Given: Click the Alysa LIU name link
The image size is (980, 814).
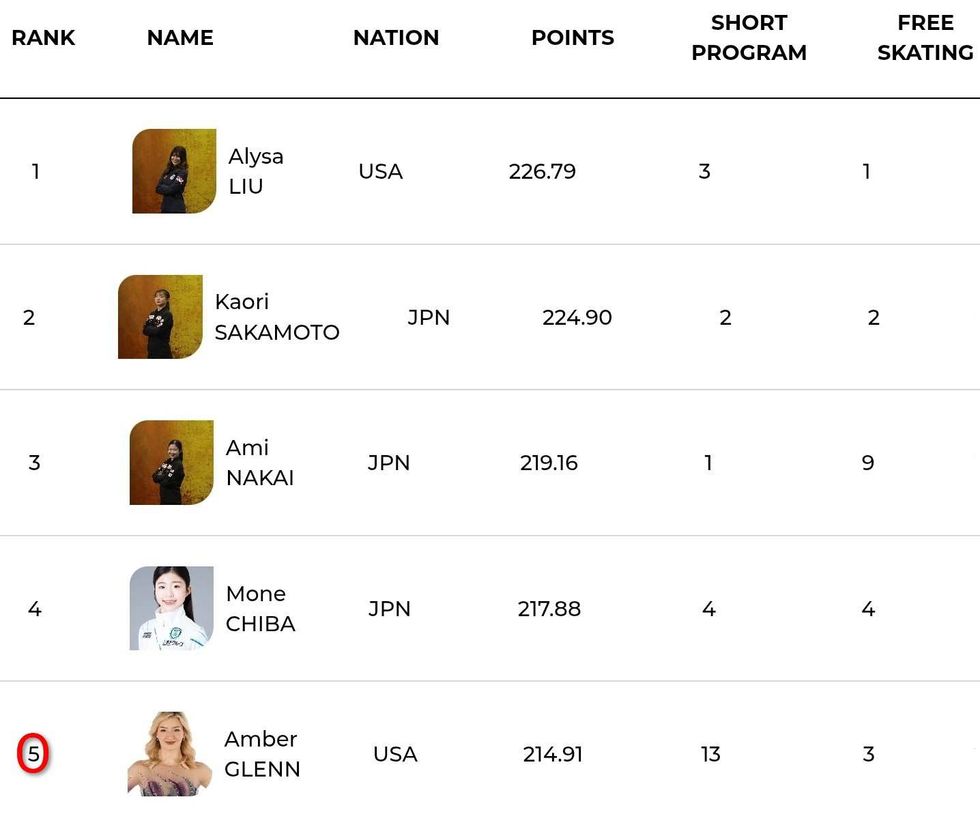Looking at the screenshot, I should [256, 171].
